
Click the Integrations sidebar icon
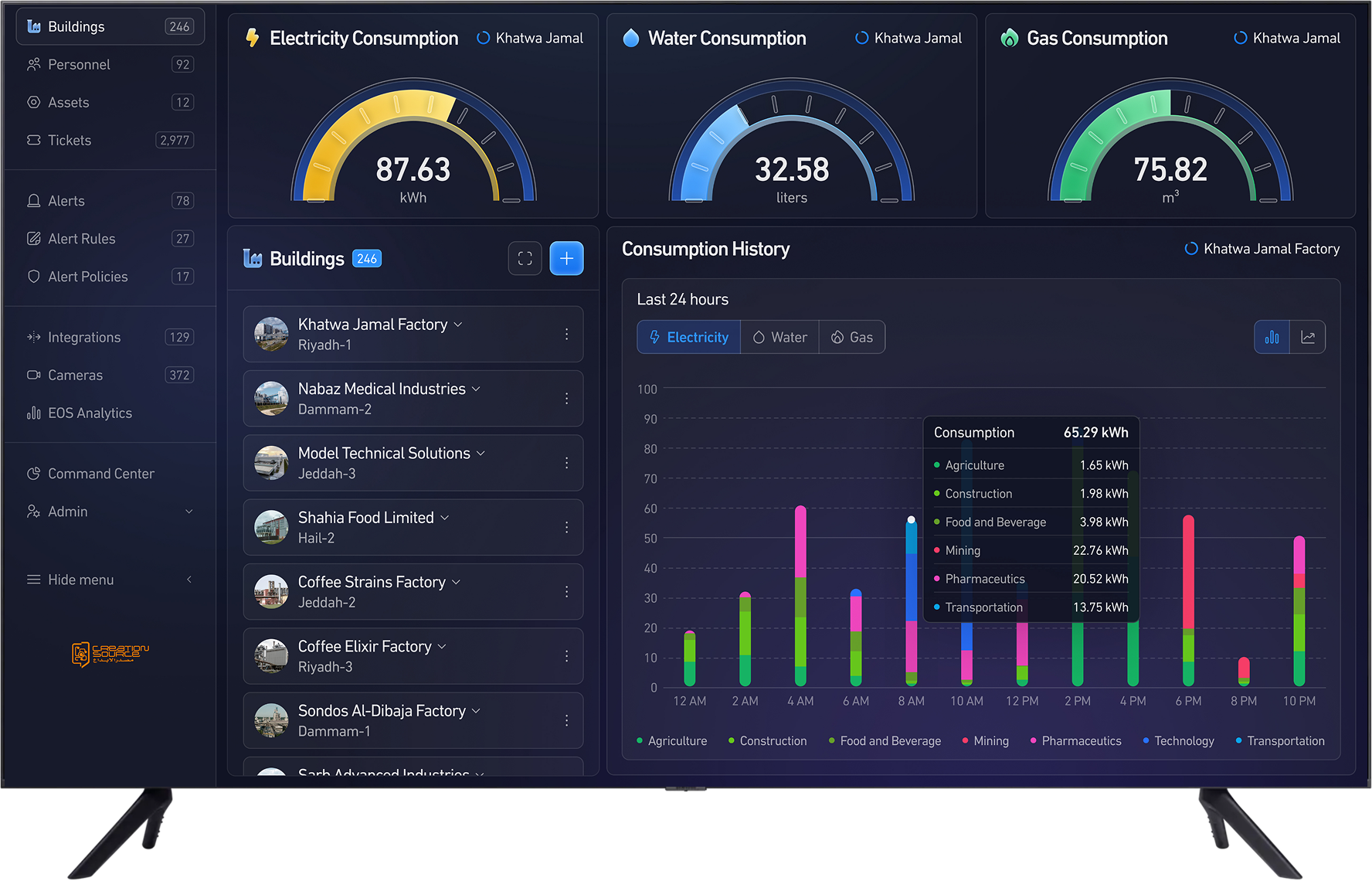[x=33, y=337]
